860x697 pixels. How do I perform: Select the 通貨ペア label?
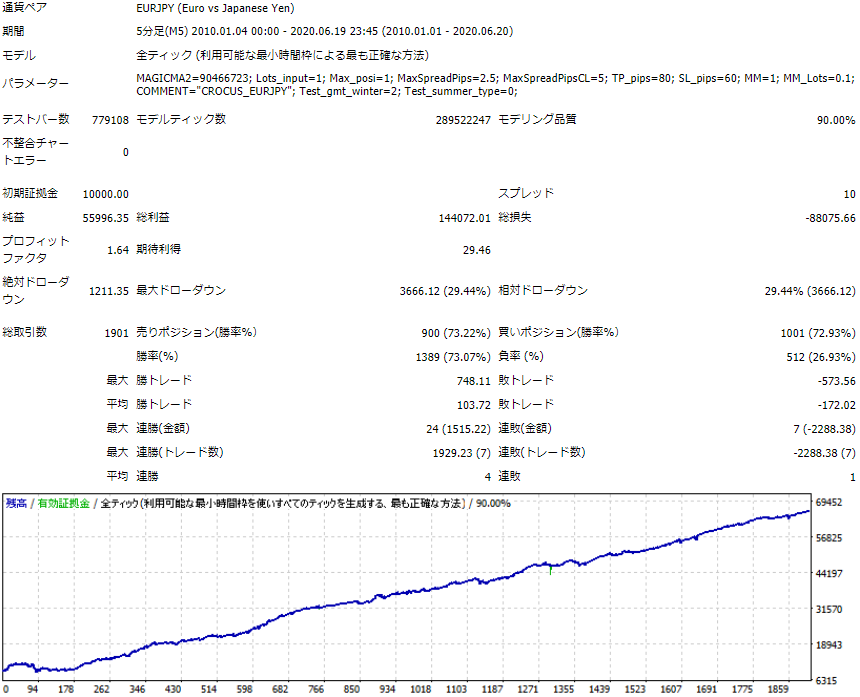tap(26, 8)
